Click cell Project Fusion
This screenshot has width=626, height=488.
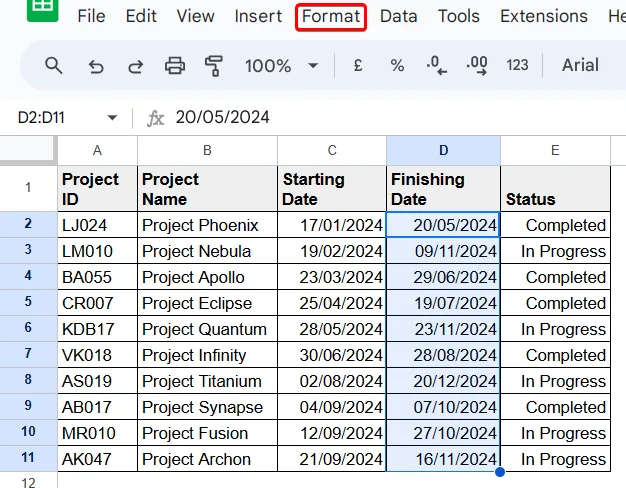click(207, 432)
